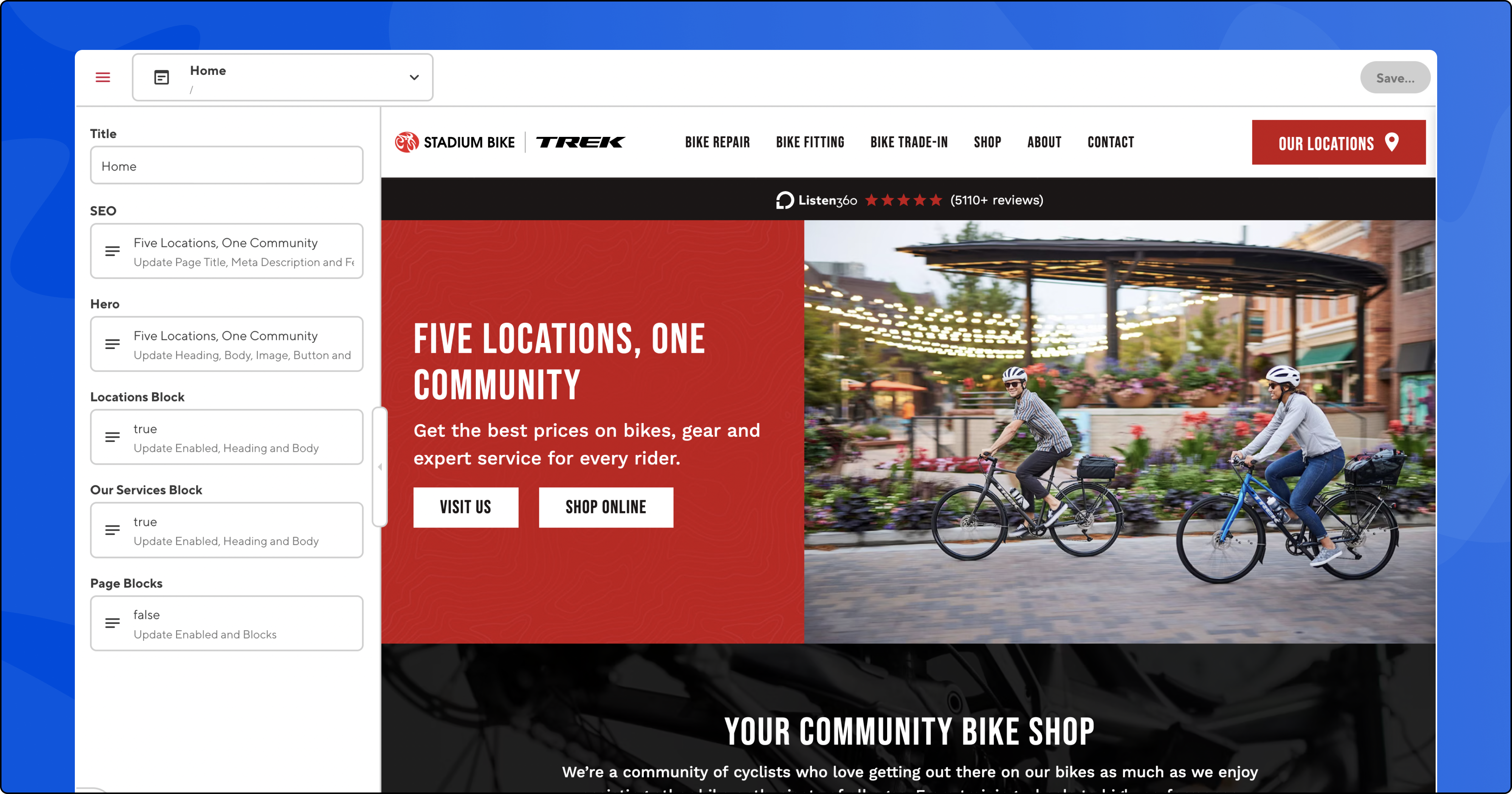Click the lines icon in SEO field
Viewport: 1512px width, 794px height.
click(112, 251)
